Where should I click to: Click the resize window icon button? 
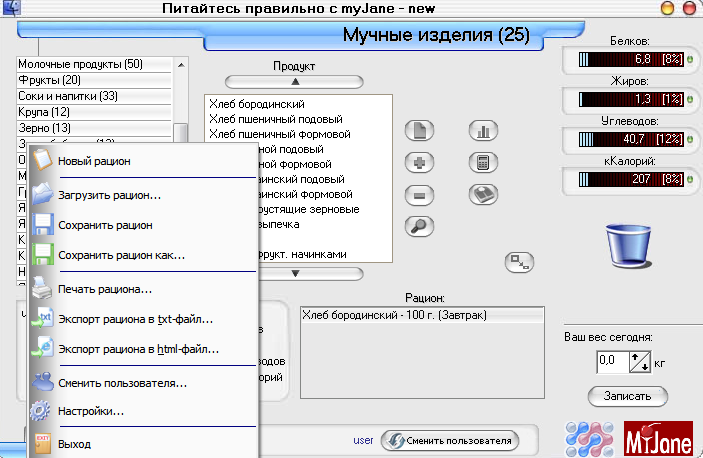coord(519,261)
